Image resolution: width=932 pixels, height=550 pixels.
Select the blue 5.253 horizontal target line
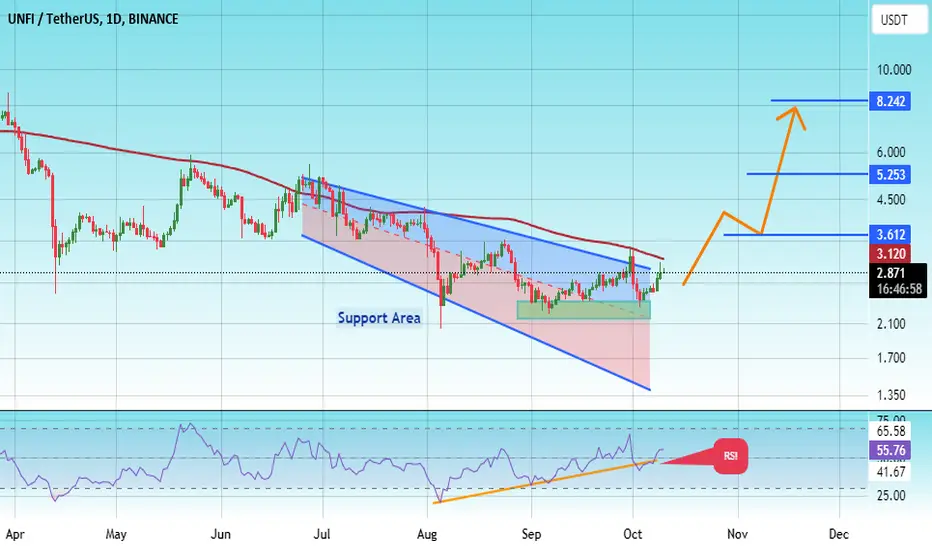807,174
